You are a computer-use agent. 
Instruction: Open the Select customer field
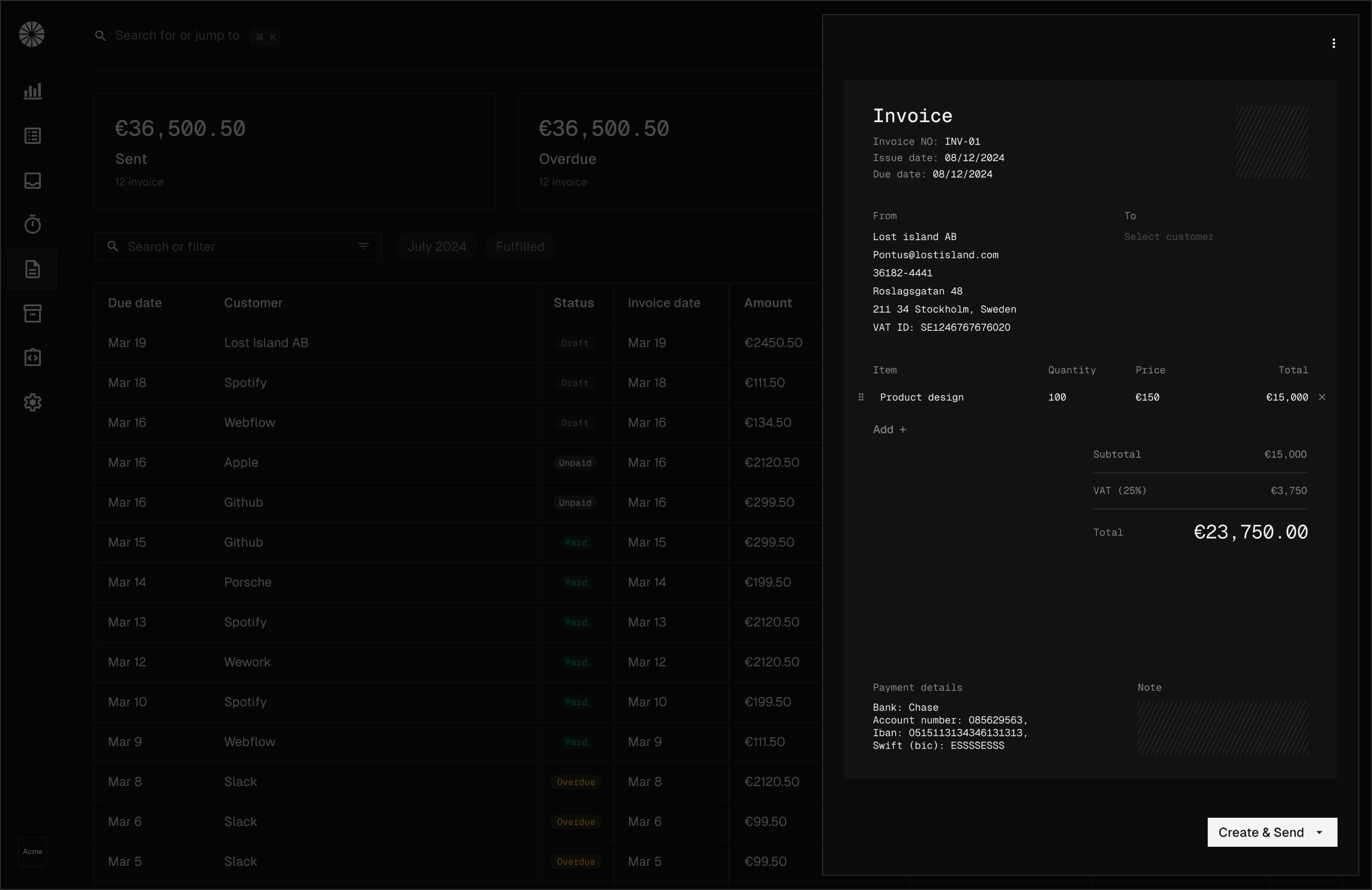point(1168,237)
